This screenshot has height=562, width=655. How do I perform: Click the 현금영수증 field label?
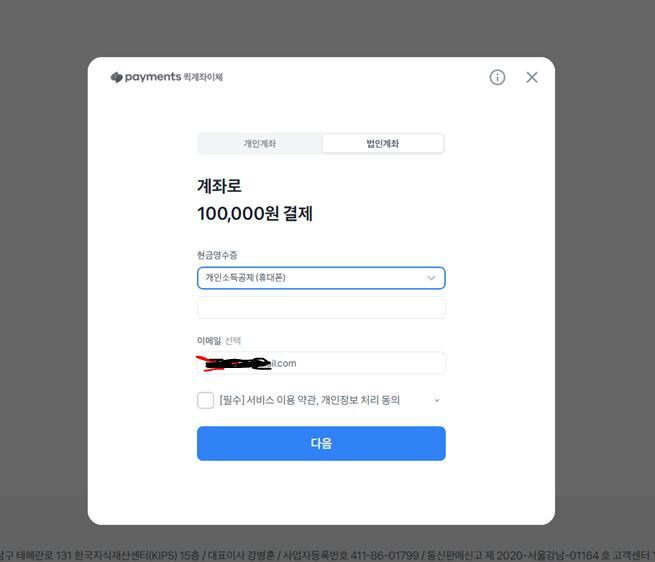click(x=217, y=255)
